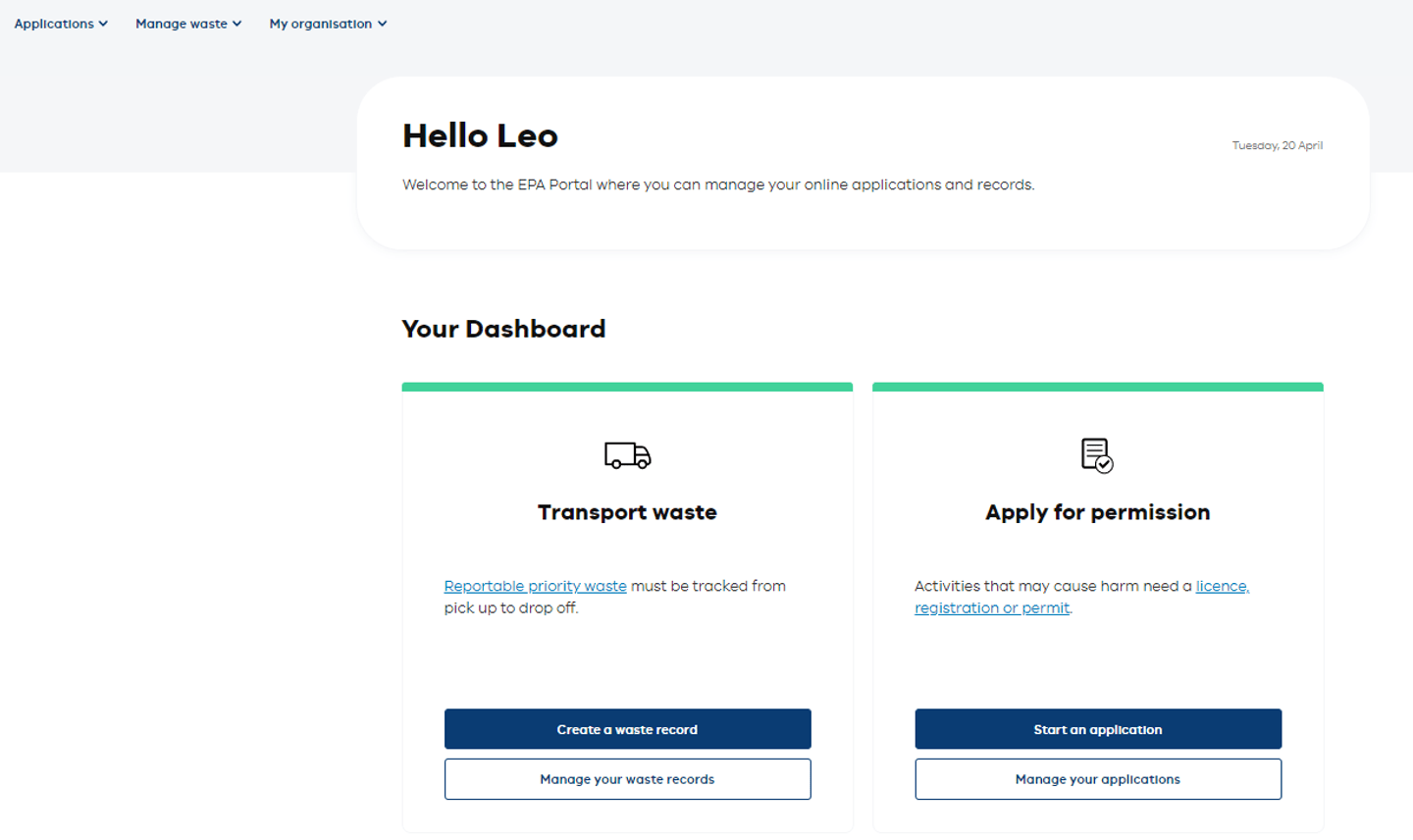Click the Tuesday, 20 April date text
This screenshot has width=1413, height=840.
1278,144
